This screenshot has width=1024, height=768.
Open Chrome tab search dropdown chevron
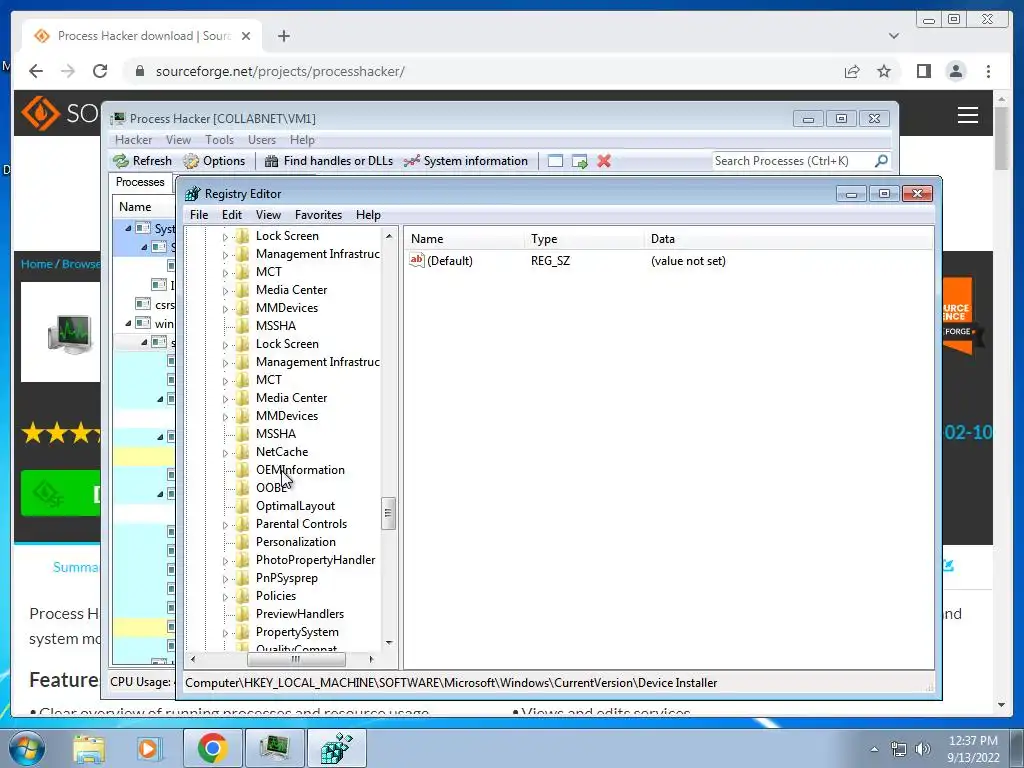894,36
